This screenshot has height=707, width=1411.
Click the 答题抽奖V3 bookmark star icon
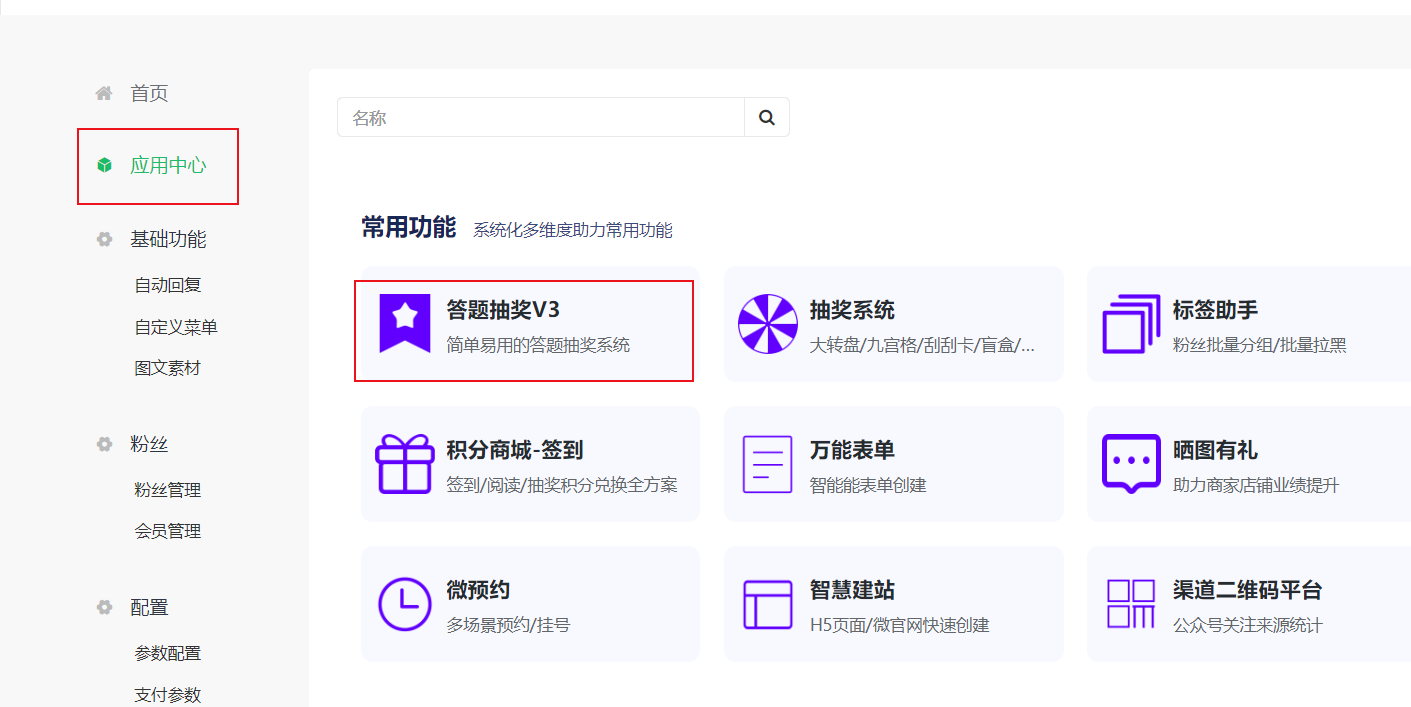pos(404,323)
